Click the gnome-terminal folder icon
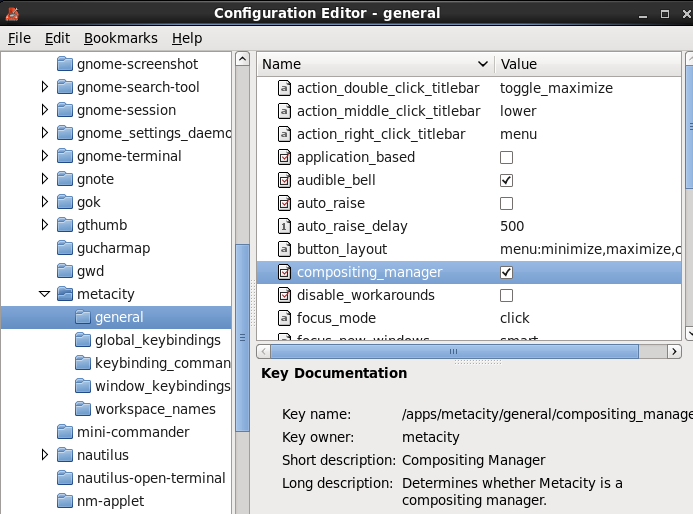693x514 pixels. [65, 156]
